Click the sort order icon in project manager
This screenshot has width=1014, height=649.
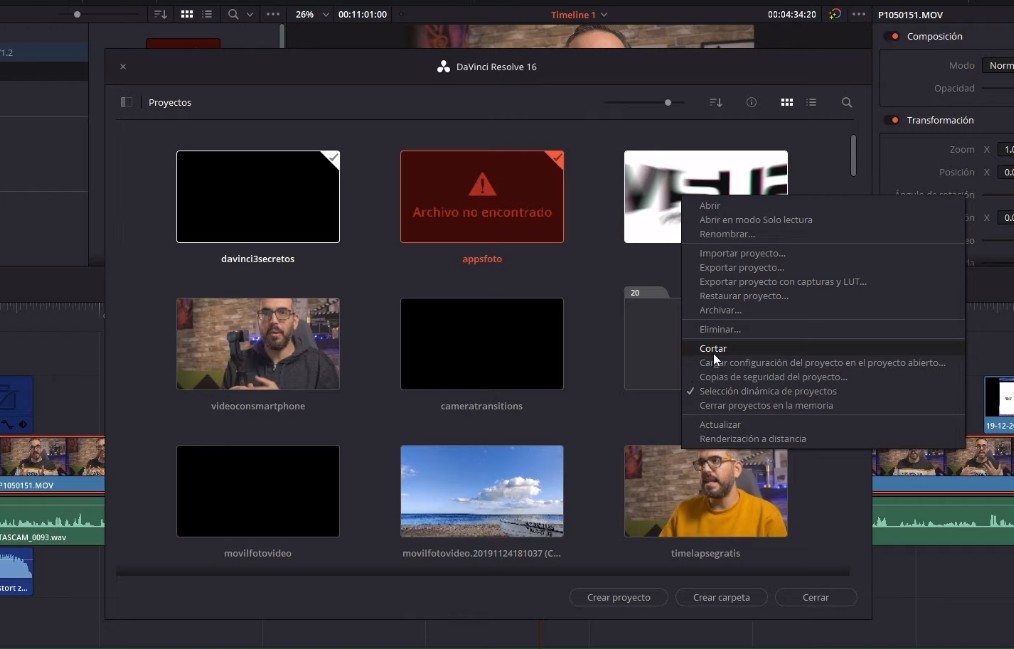(716, 102)
